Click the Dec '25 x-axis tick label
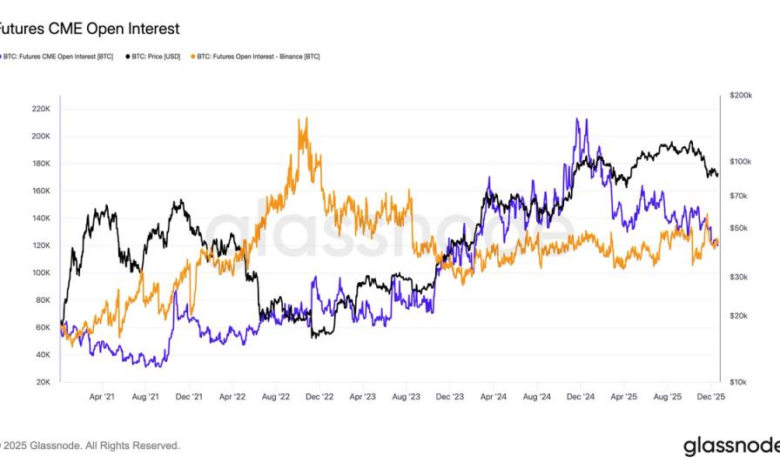780x470 pixels. (x=711, y=396)
